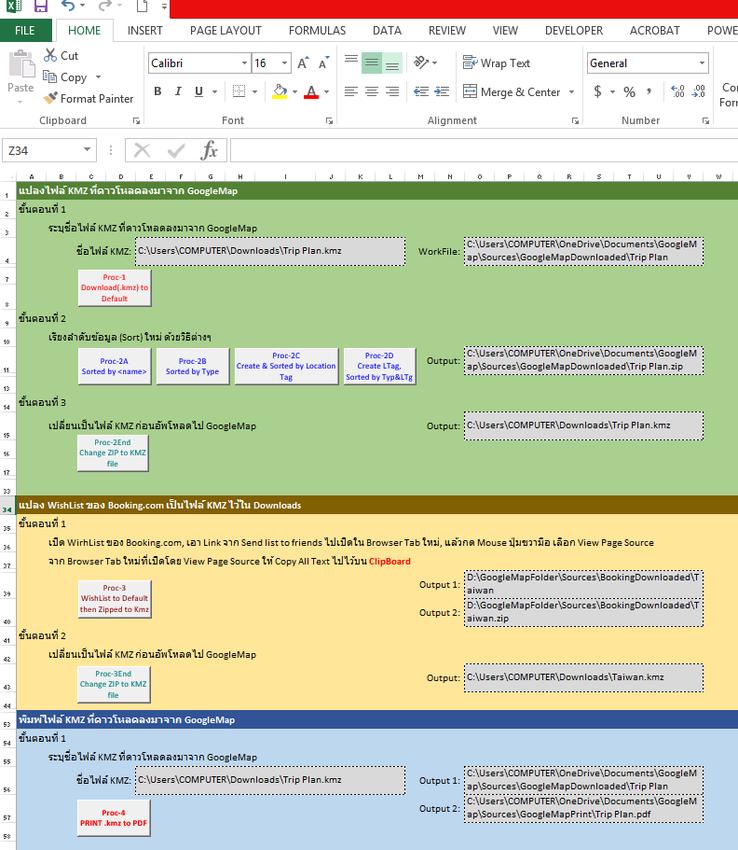This screenshot has height=850, width=738.
Task: Open the font size 16 dropdown
Action: click(x=284, y=63)
